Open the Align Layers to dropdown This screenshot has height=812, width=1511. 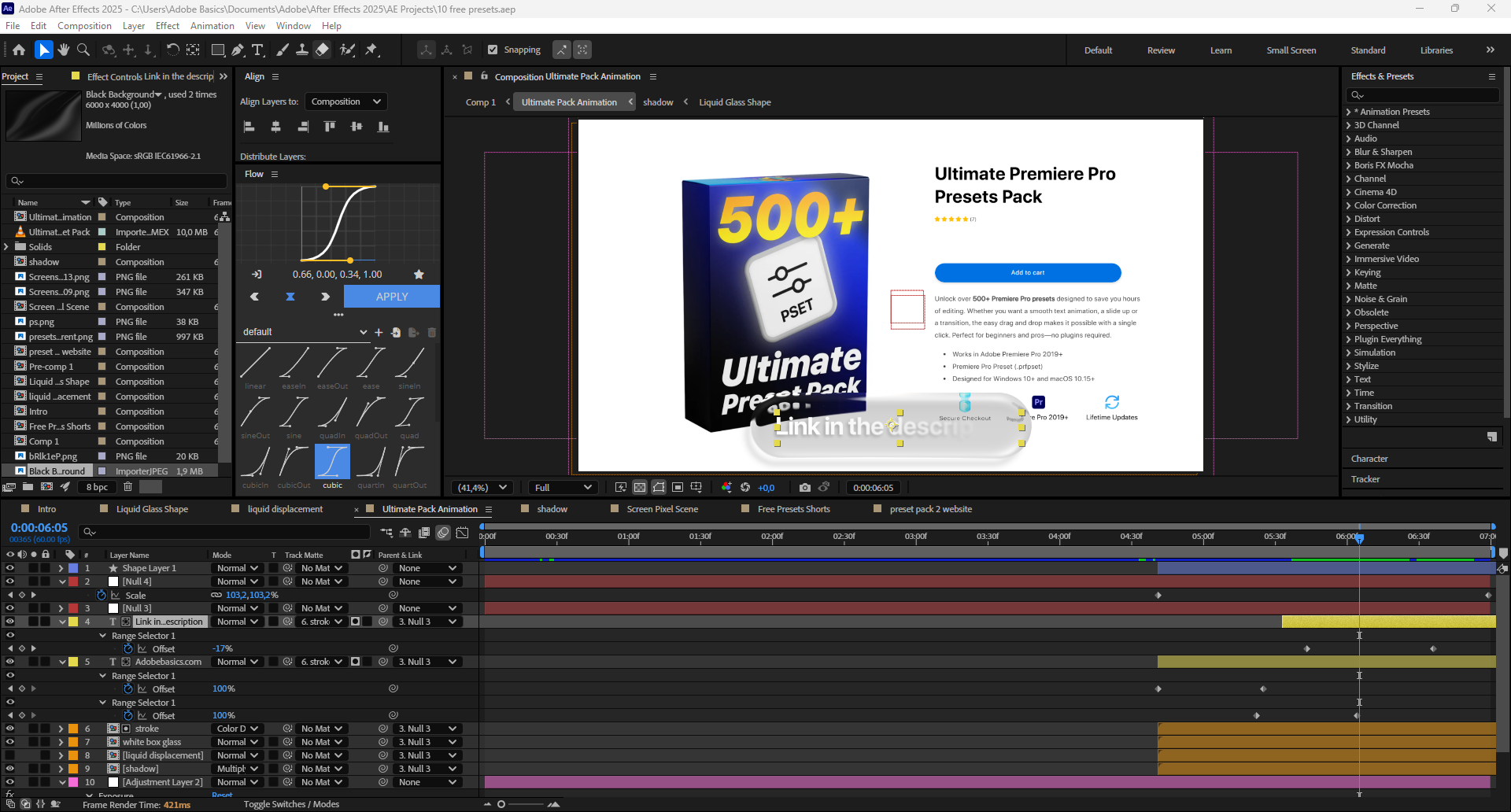point(345,101)
